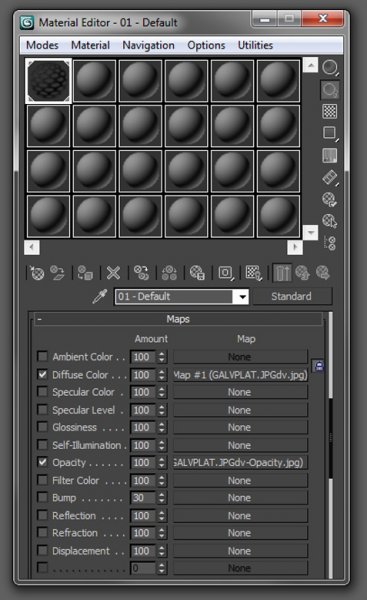Open the Utilities menu

[255, 45]
